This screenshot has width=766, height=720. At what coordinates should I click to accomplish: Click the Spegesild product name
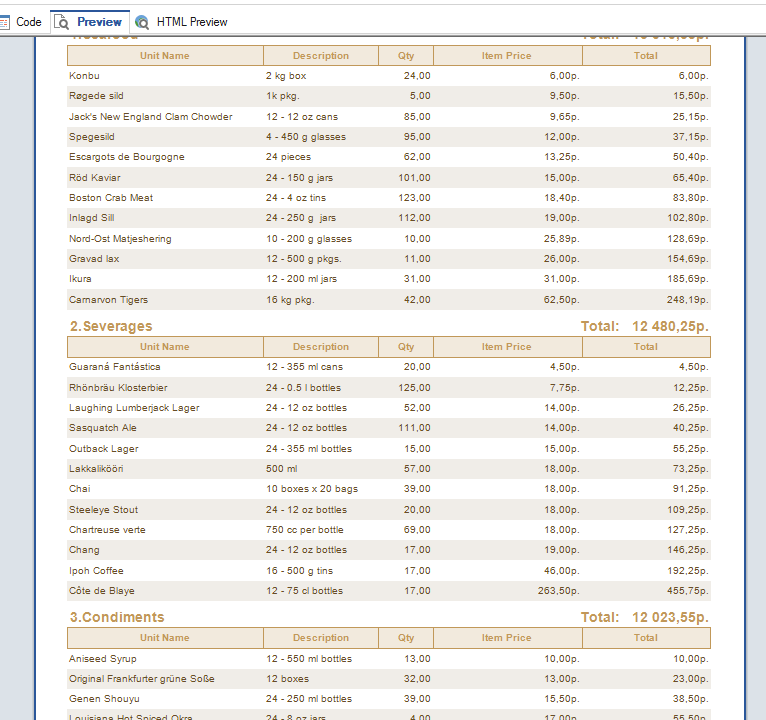tap(92, 137)
